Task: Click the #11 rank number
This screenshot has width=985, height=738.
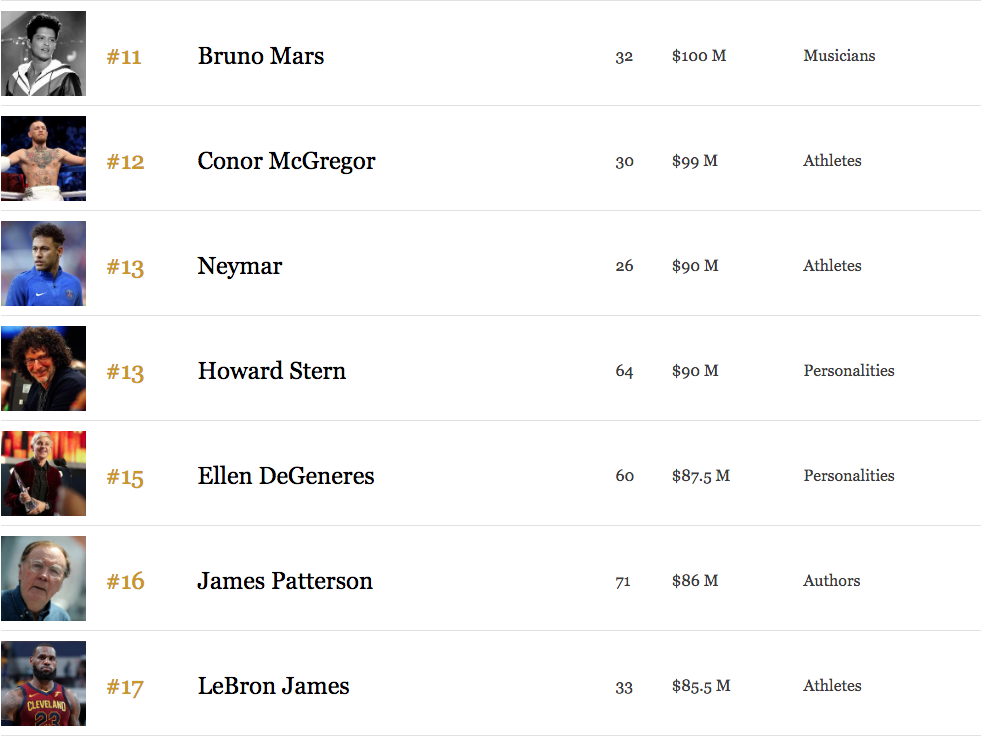Action: 124,57
